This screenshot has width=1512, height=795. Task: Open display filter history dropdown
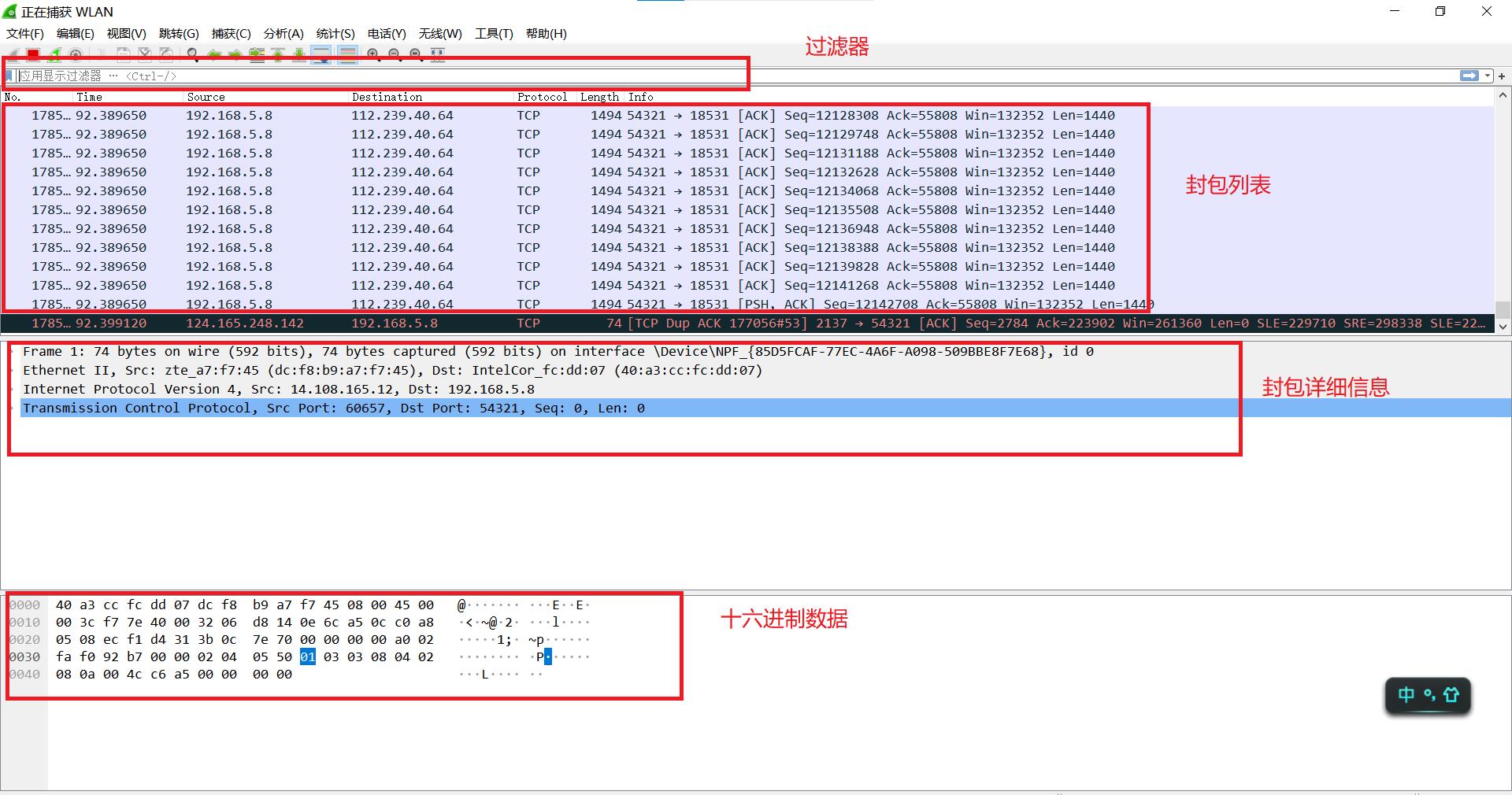click(1488, 76)
